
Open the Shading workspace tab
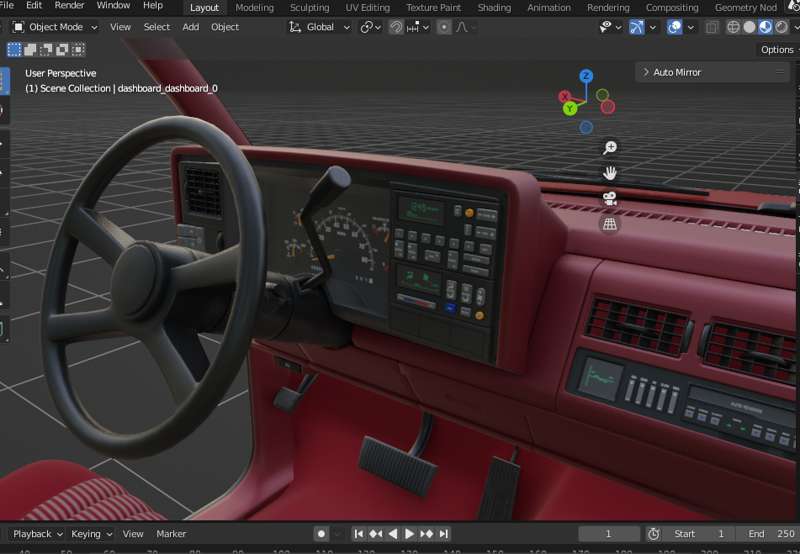(494, 8)
